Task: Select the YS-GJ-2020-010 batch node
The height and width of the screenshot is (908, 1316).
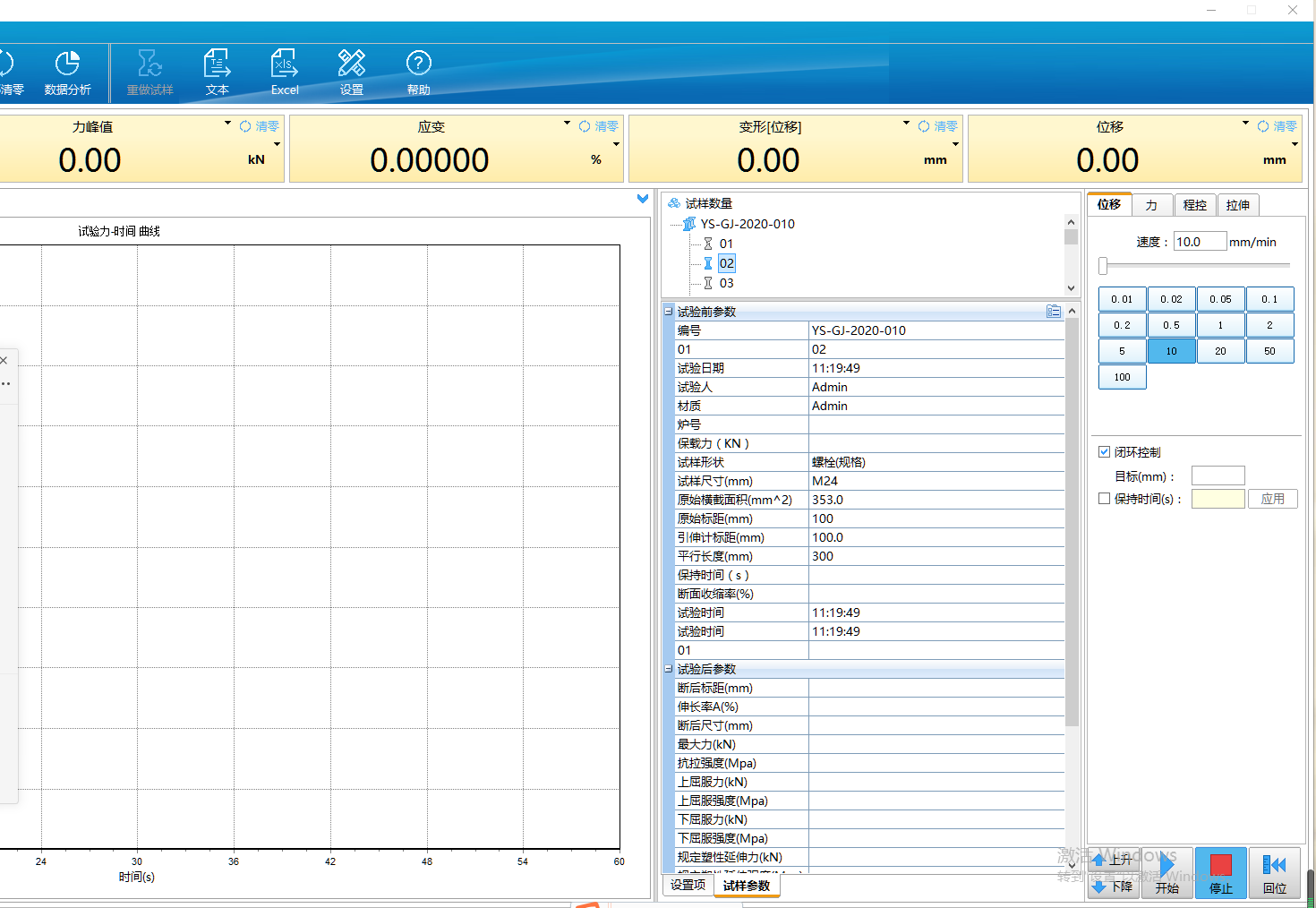Action: pyautogui.click(x=748, y=224)
